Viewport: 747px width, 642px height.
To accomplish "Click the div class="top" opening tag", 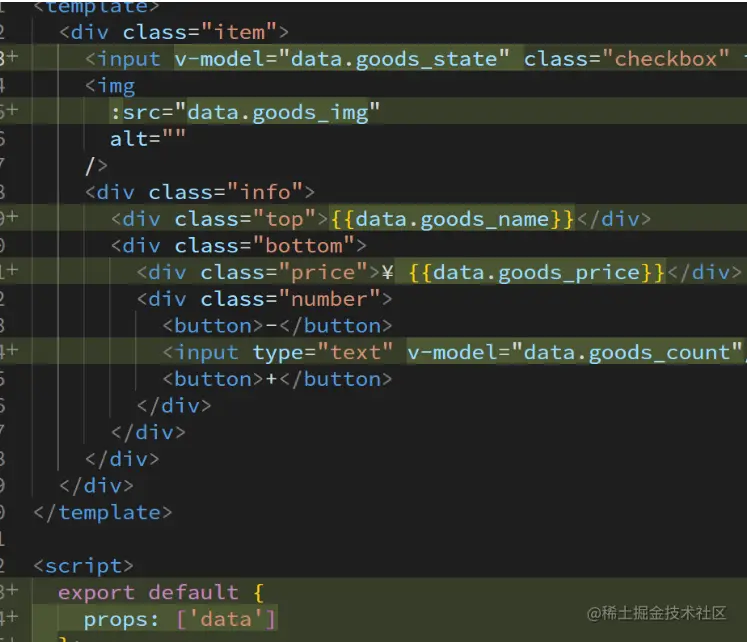I will (x=219, y=219).
